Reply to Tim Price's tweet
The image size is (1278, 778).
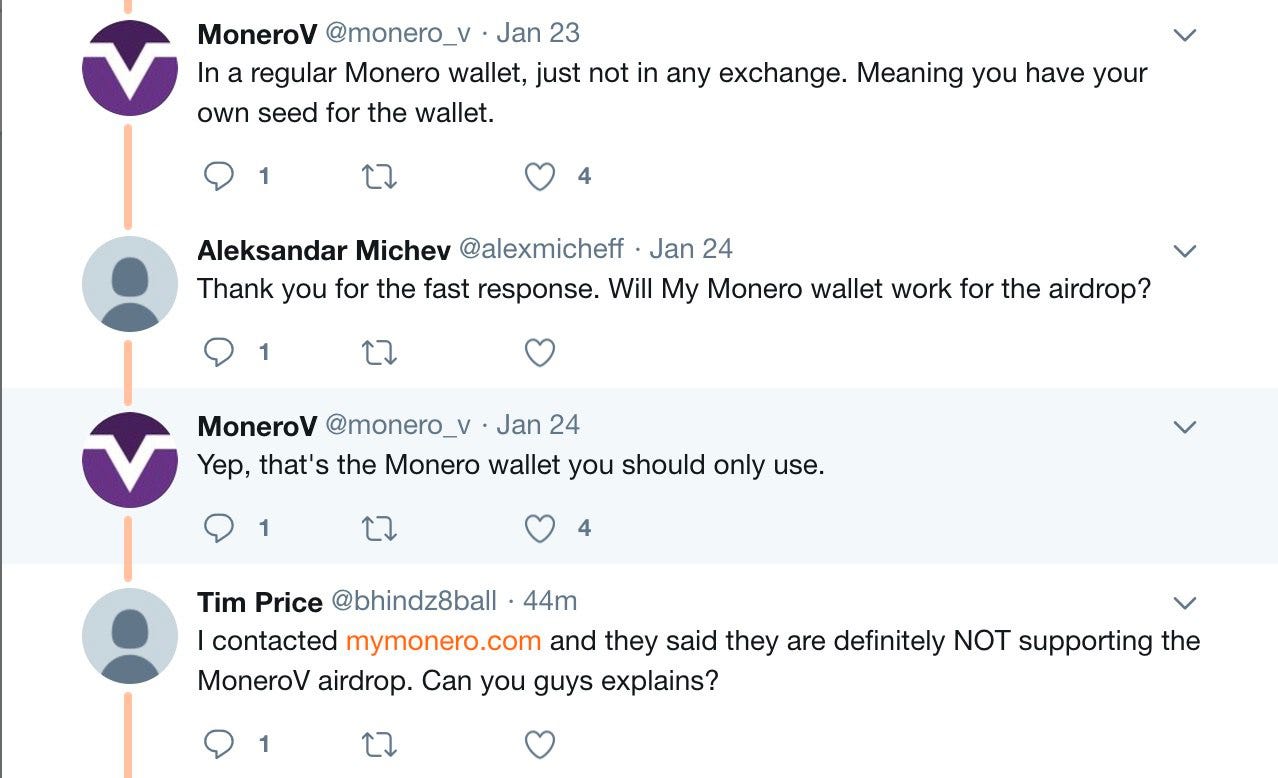tap(219, 744)
